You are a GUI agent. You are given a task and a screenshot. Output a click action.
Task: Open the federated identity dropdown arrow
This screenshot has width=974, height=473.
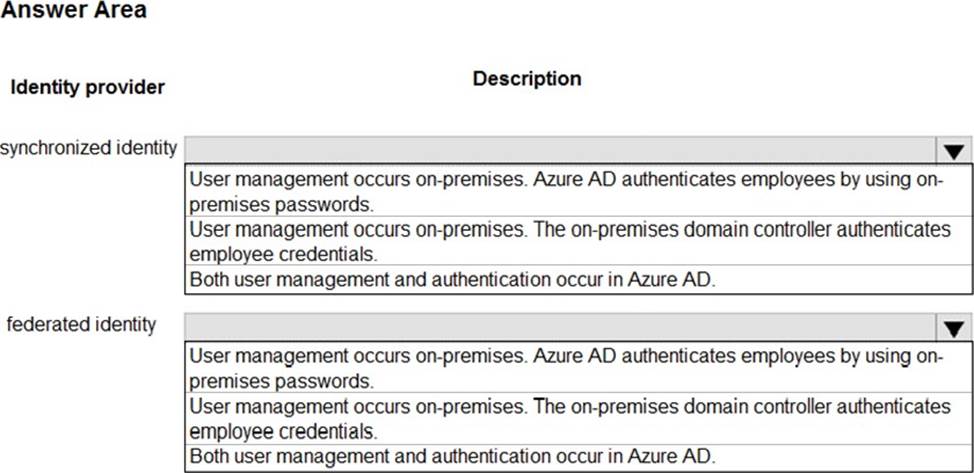954,327
